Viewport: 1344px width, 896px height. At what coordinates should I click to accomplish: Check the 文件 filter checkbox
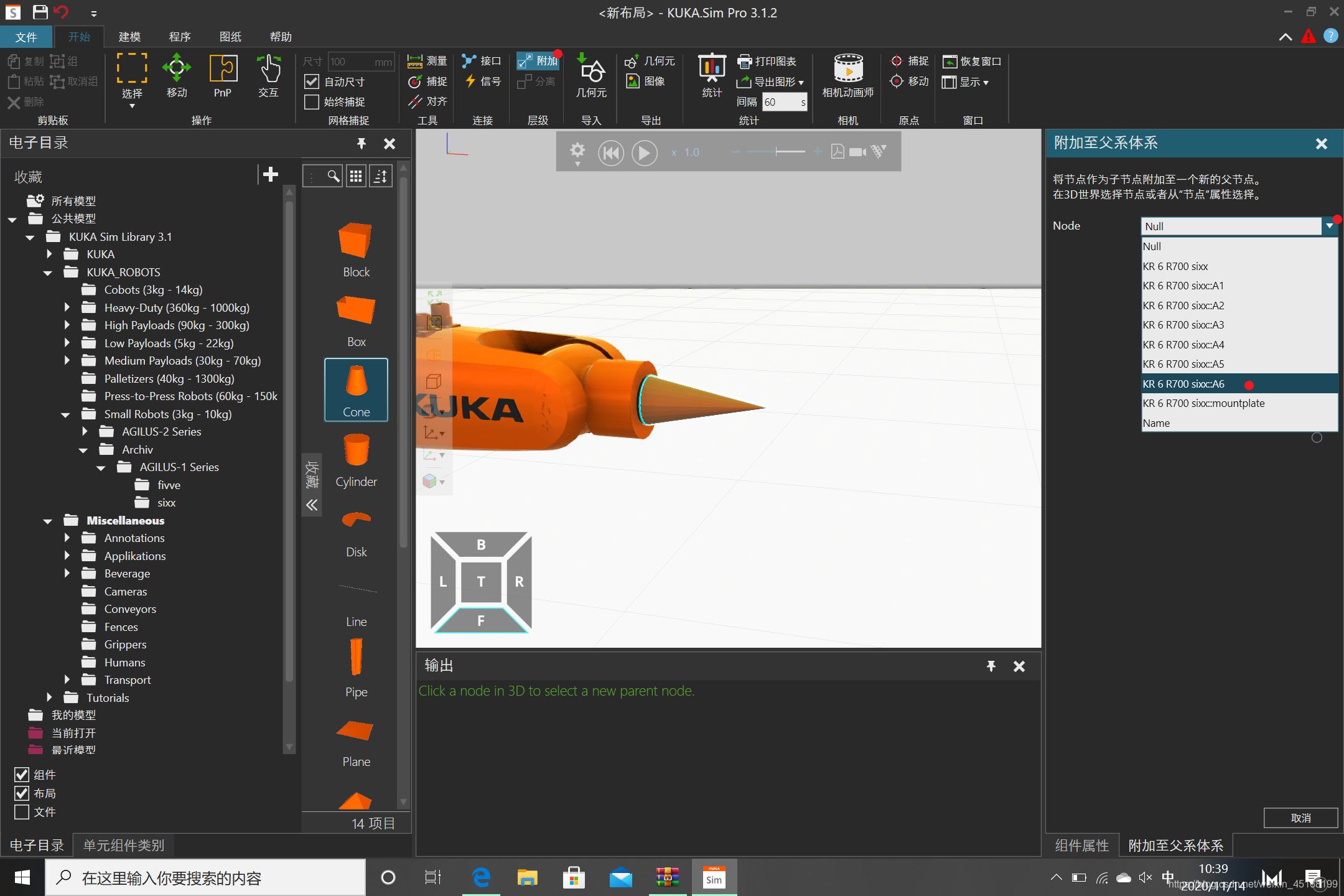[22, 812]
